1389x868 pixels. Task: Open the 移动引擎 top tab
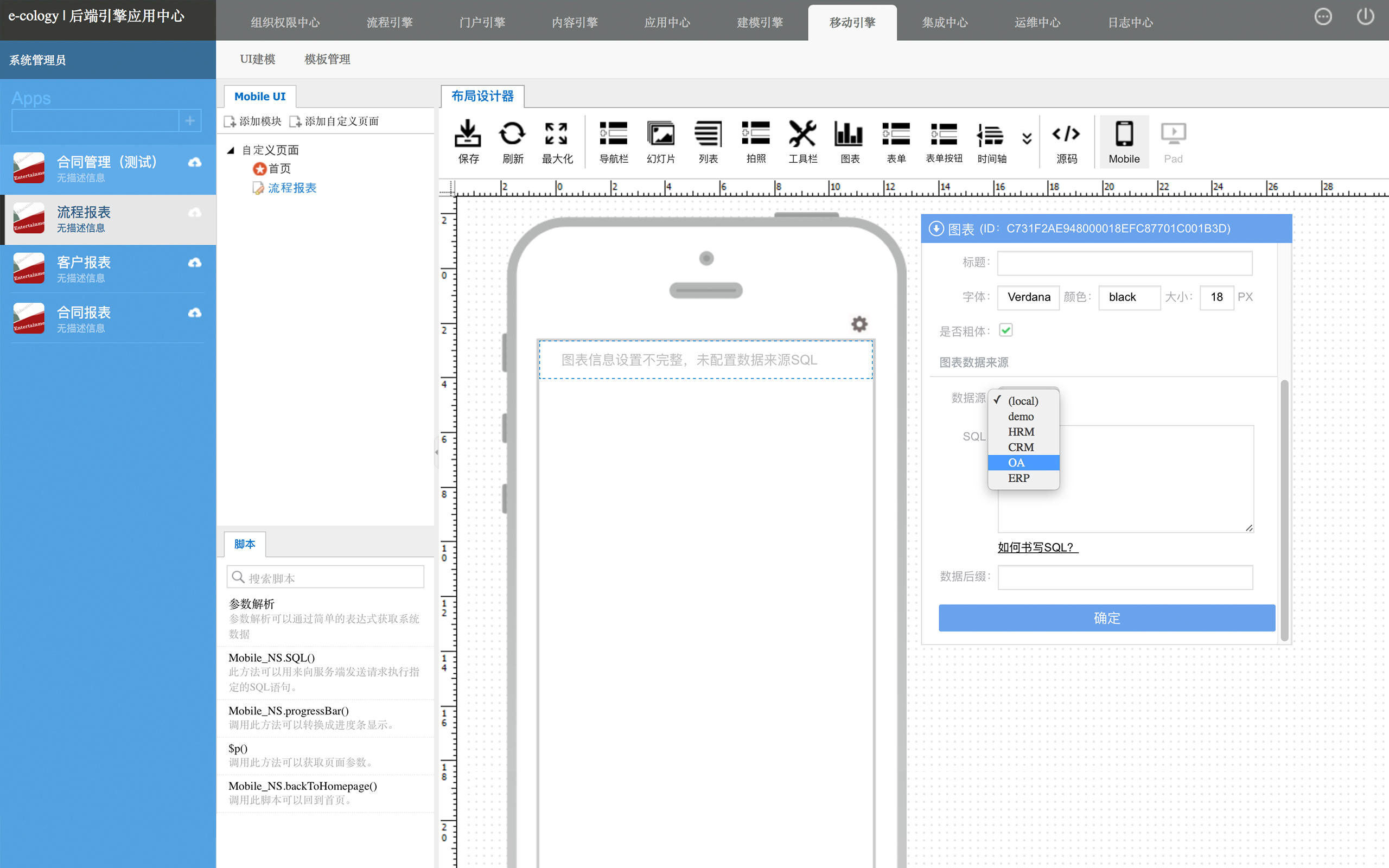coord(852,22)
